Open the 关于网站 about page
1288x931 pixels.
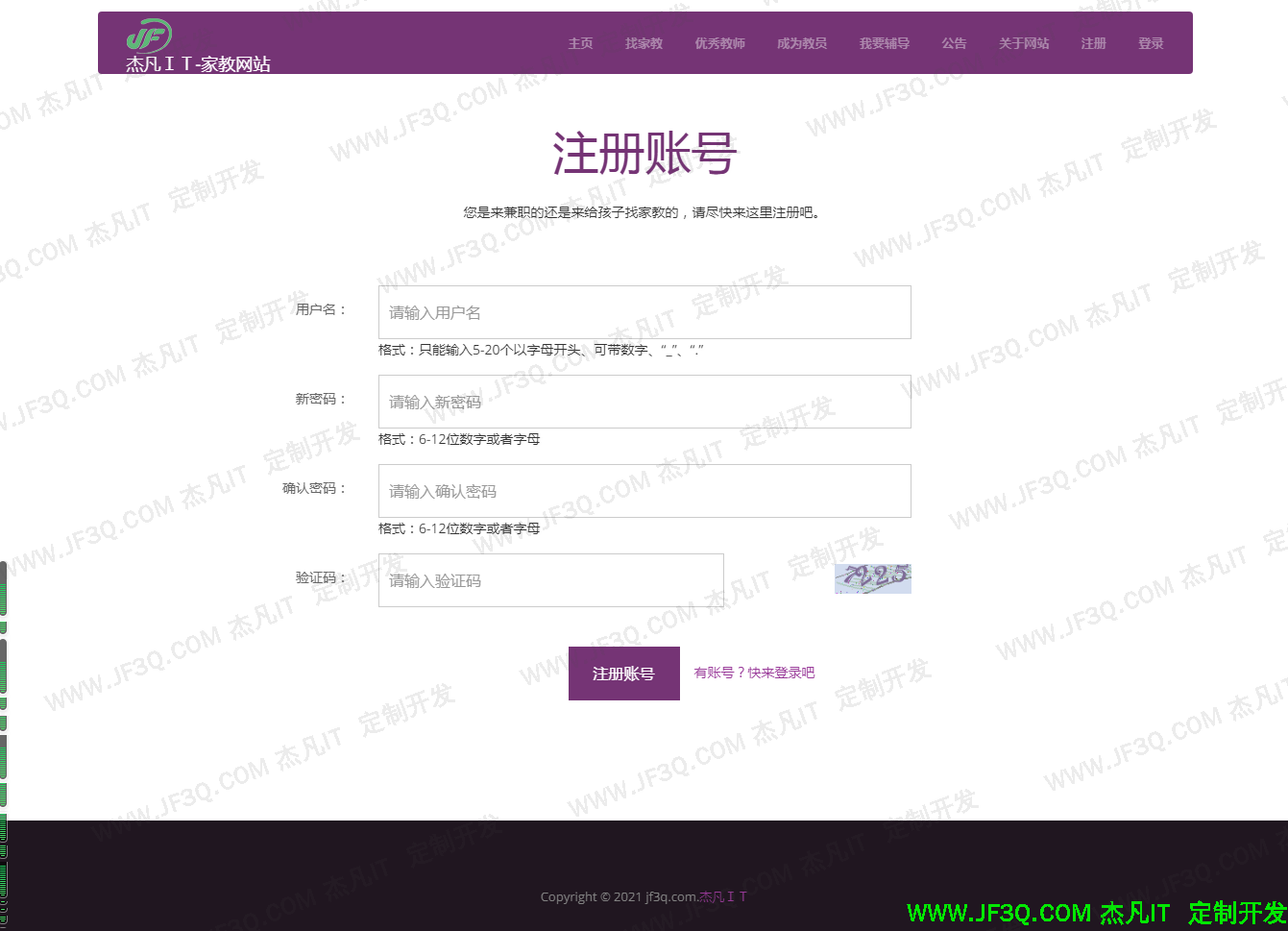[1023, 43]
